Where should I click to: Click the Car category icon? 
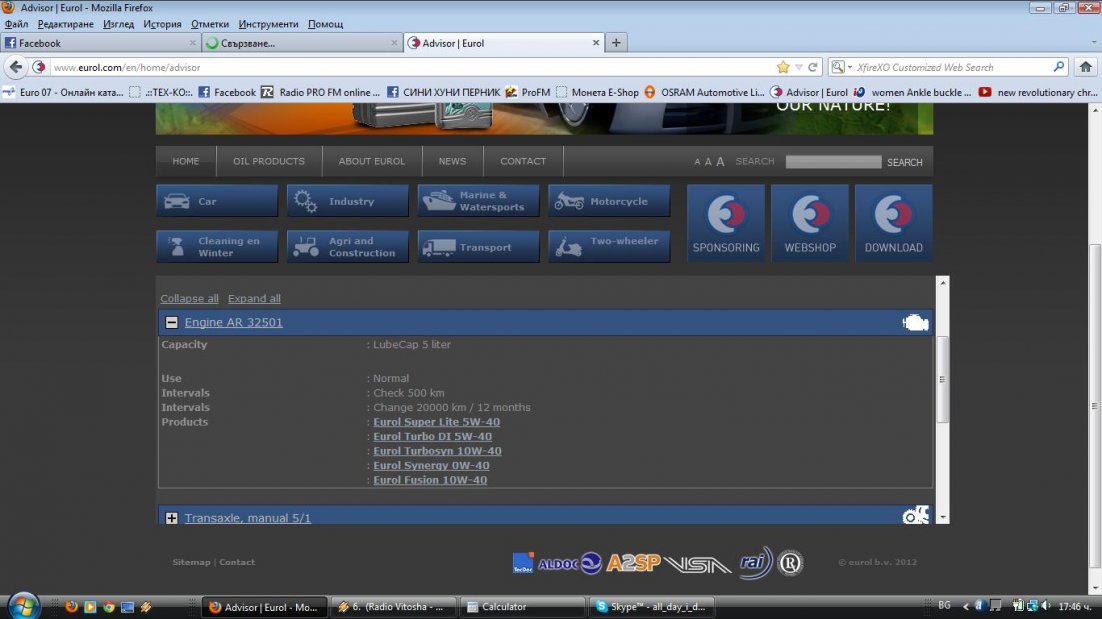177,201
